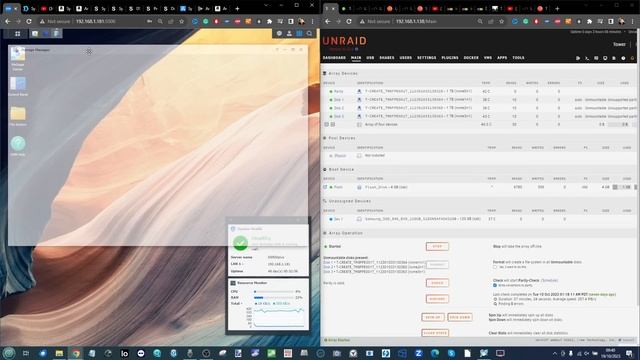The image size is (640, 360).
Task: Open File Station on DSM desktop
Action: [18, 116]
